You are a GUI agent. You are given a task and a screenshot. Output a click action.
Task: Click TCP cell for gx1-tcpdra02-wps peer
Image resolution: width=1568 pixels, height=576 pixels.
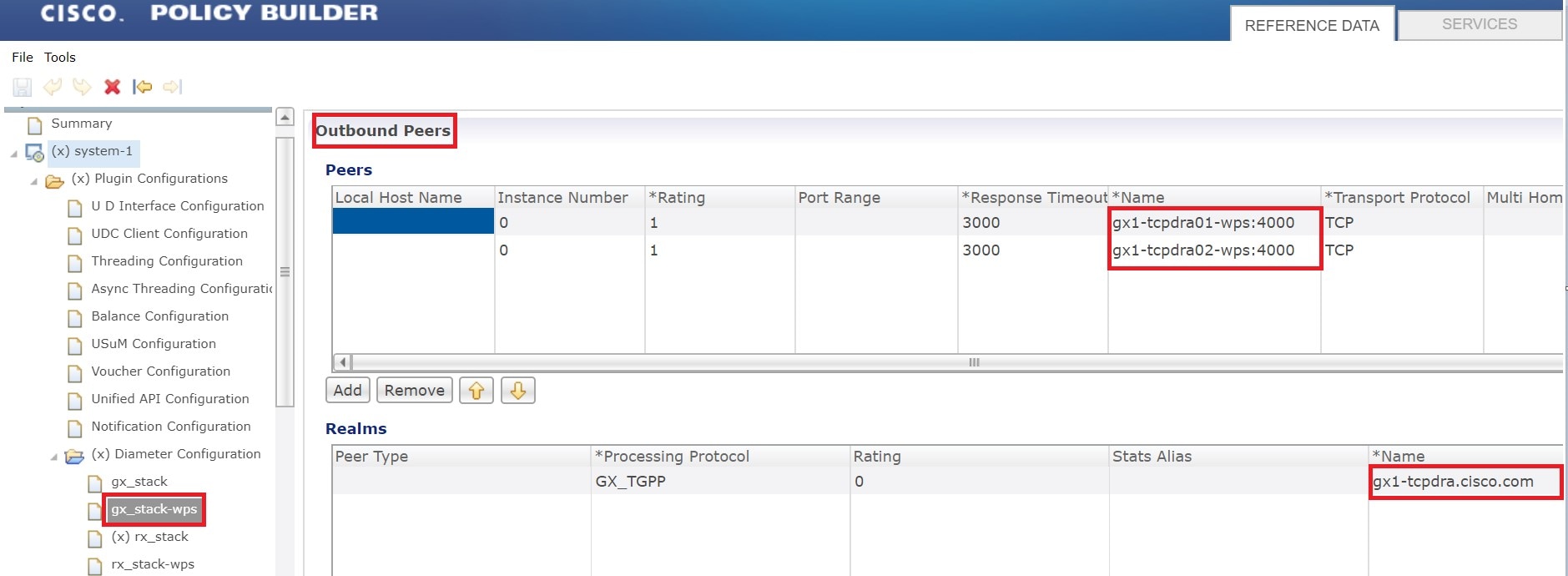point(1402,250)
